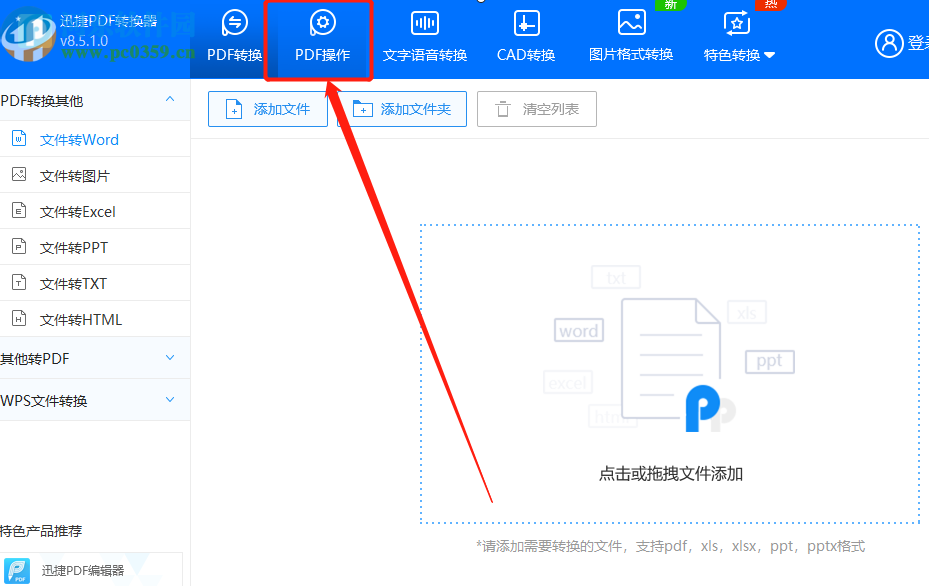Select the 文件转Excel conversion icon
Viewport: 929px width, 586px height.
coord(18,210)
